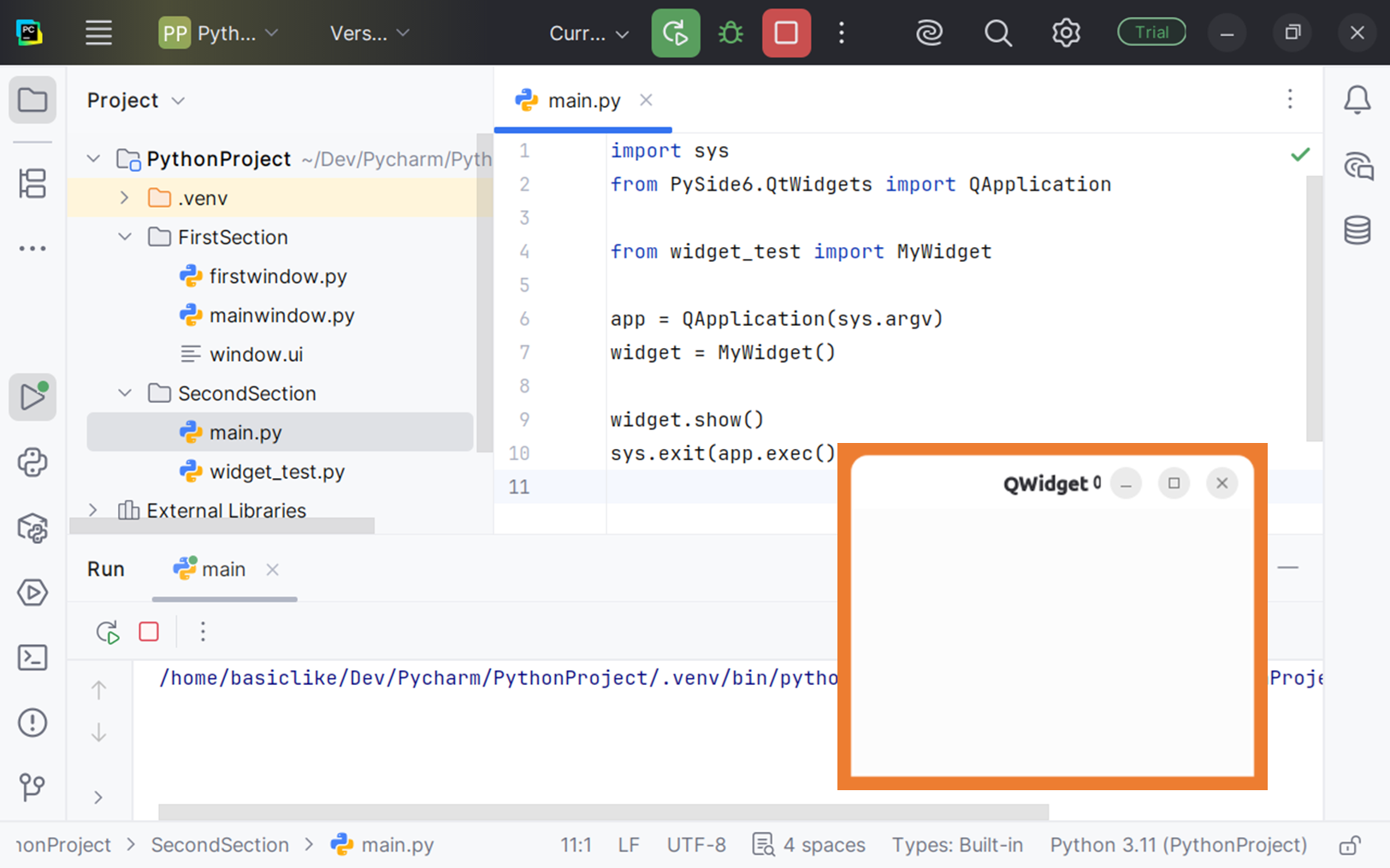Open the main hamburger menu
The height and width of the screenshot is (868, 1390).
click(x=98, y=33)
